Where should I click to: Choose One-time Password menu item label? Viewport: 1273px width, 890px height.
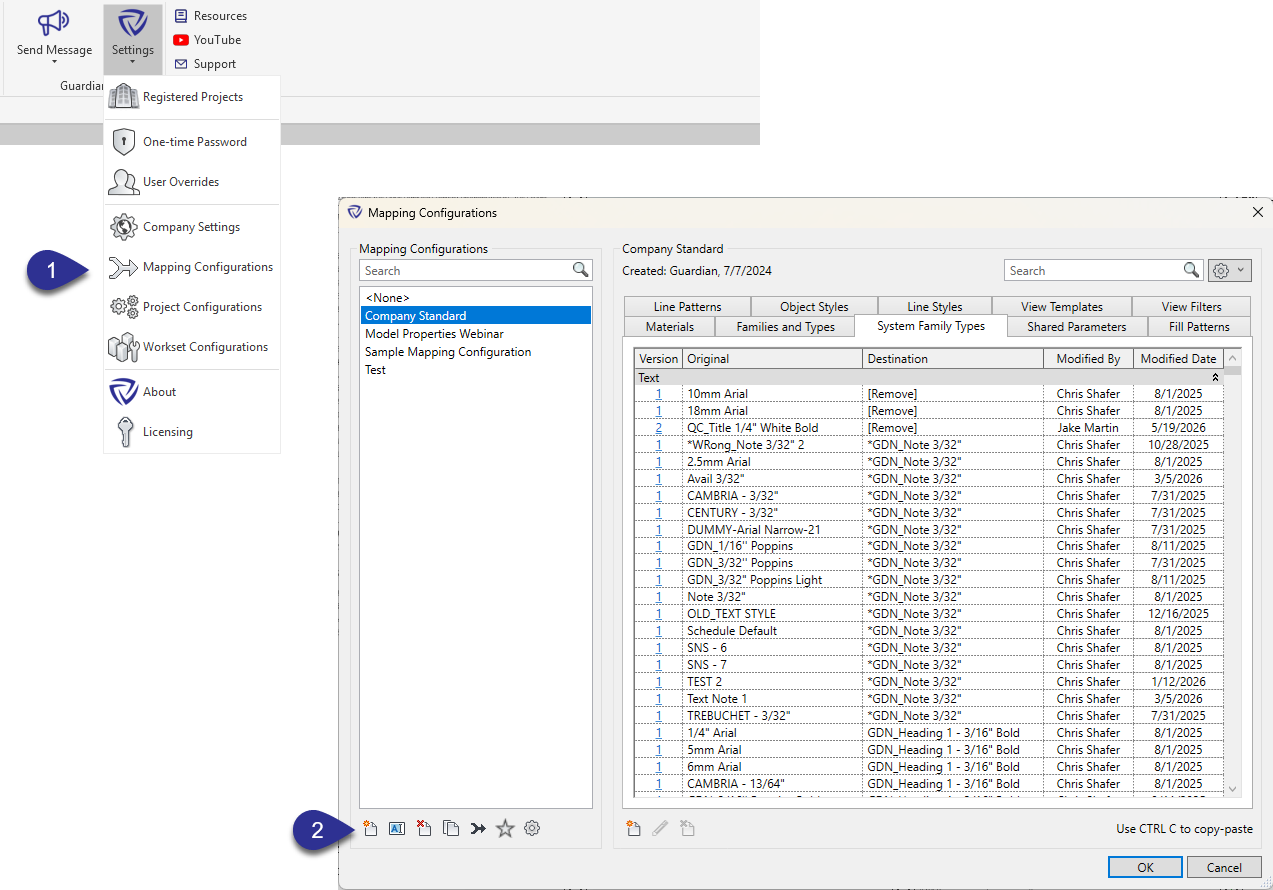[x=195, y=142]
